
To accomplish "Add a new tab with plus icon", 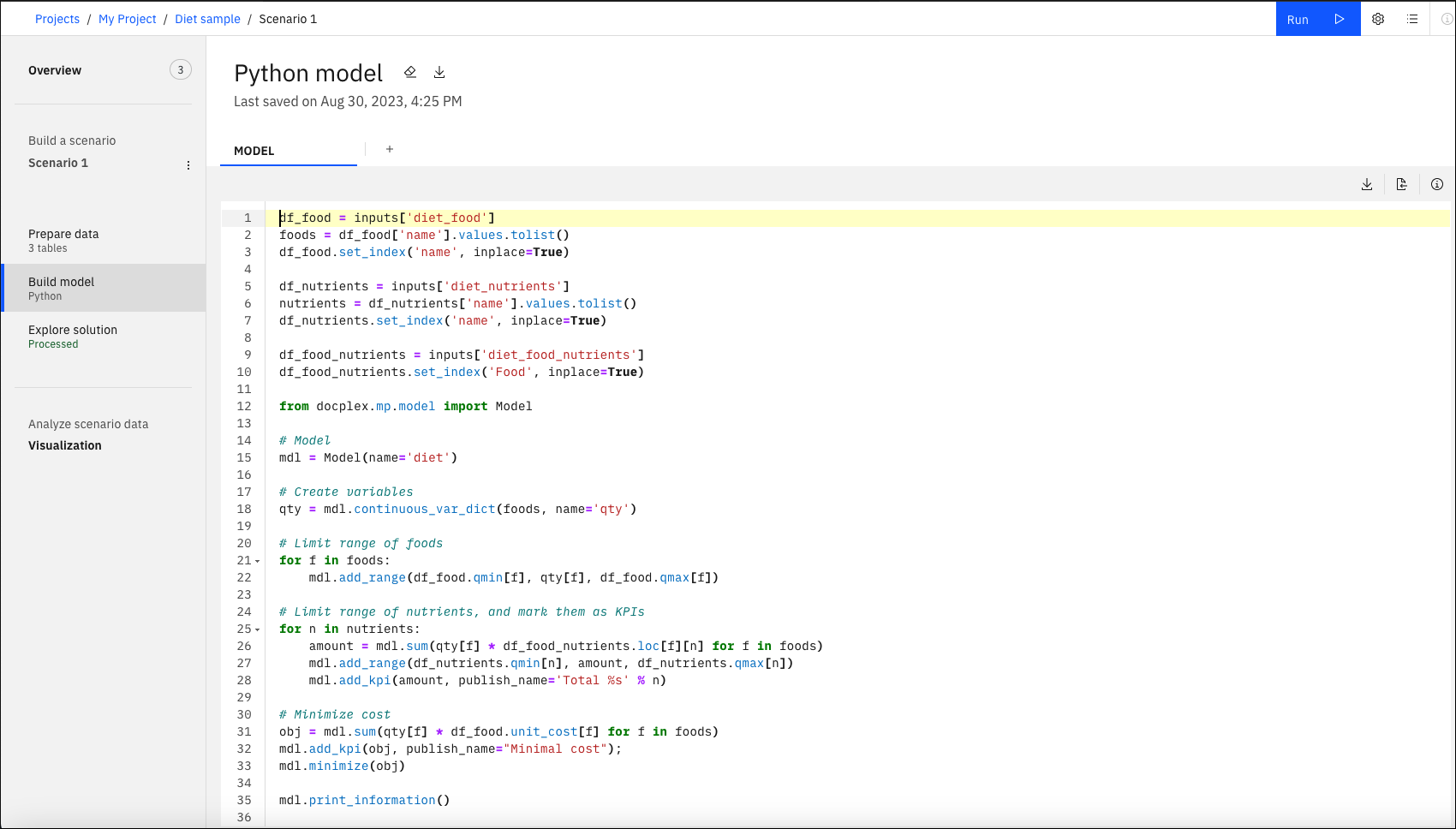I will pyautogui.click(x=390, y=149).
